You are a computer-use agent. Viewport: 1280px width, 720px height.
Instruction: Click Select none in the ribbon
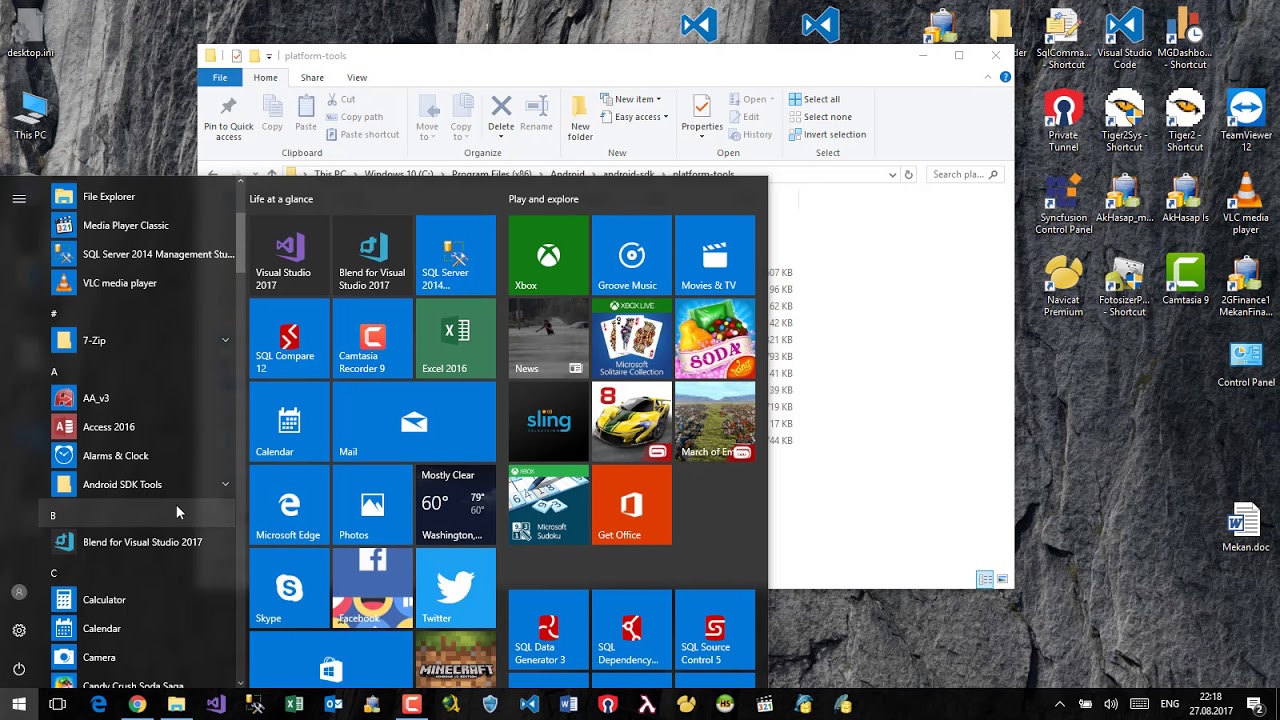coord(820,117)
